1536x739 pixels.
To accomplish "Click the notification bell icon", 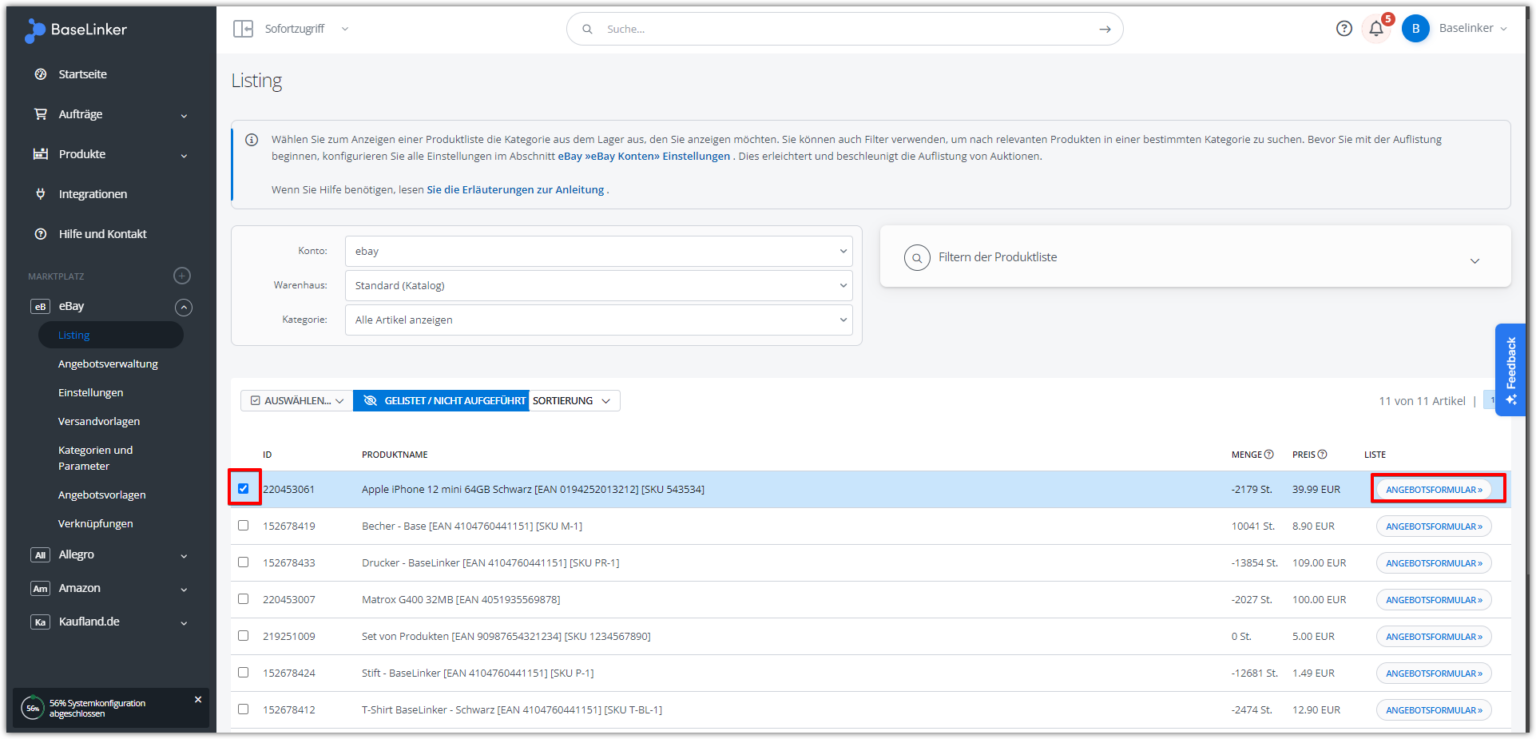I will [1376, 29].
